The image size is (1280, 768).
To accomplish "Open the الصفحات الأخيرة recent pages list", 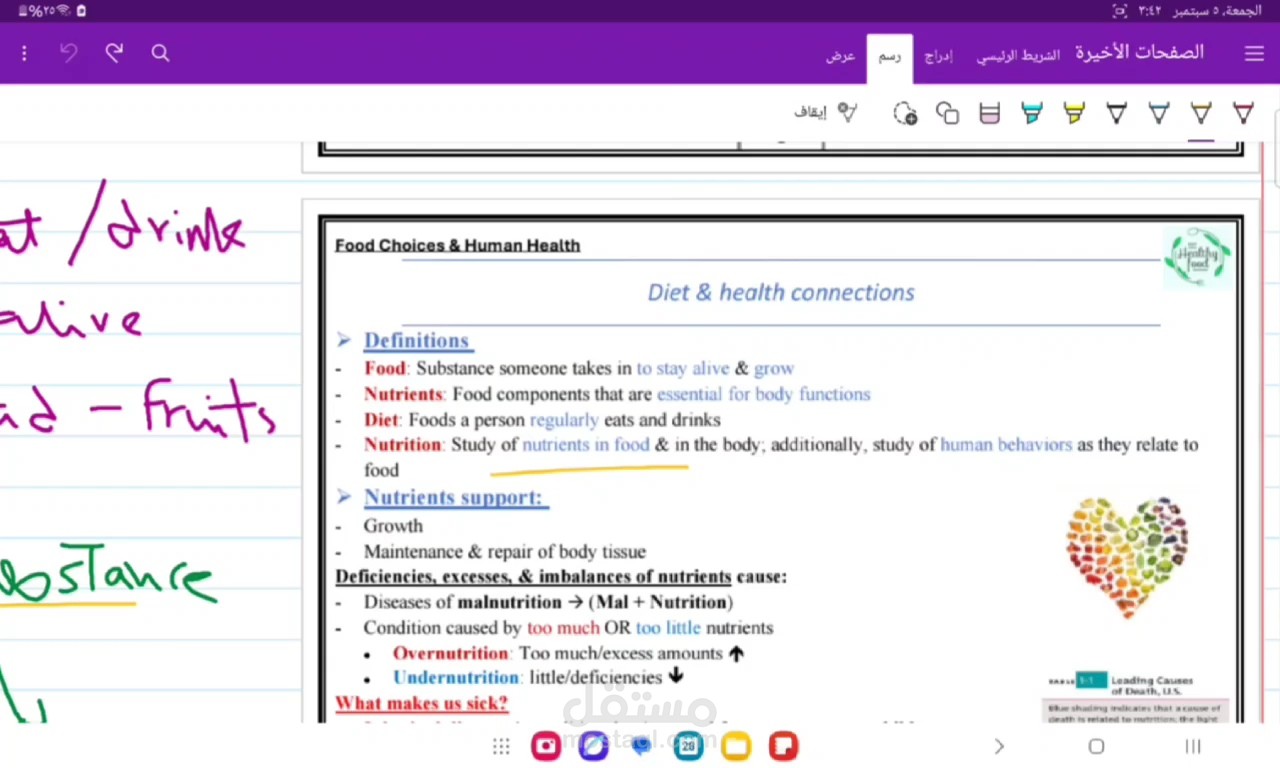I will tap(1139, 53).
